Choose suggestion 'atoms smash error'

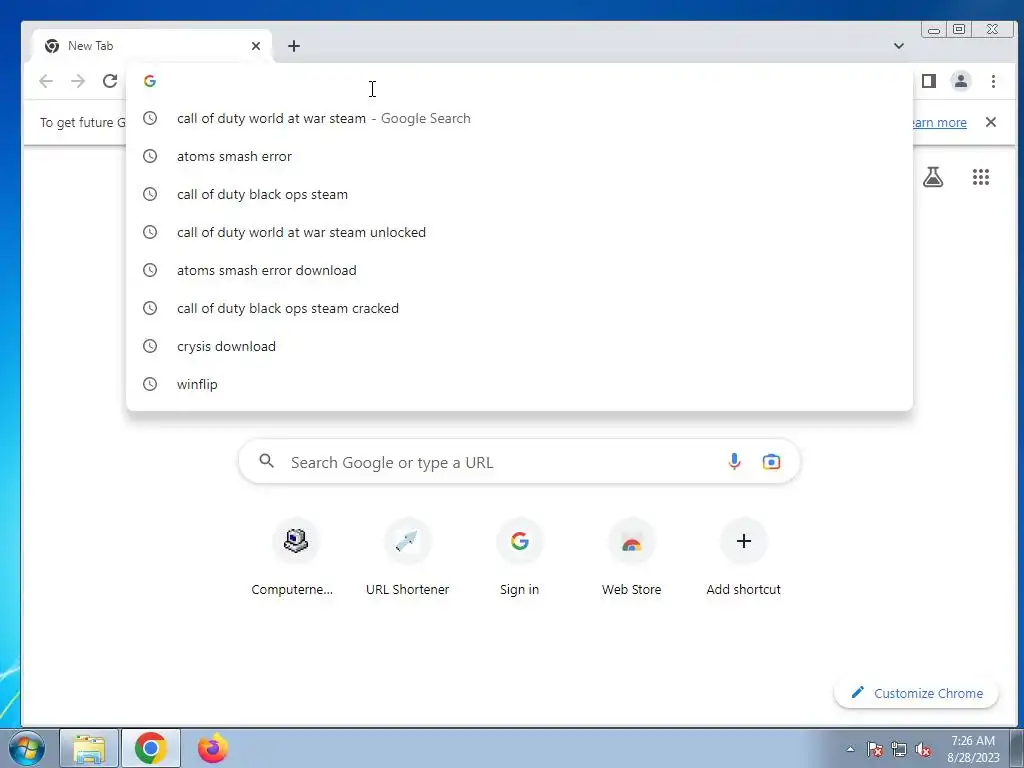(519, 156)
